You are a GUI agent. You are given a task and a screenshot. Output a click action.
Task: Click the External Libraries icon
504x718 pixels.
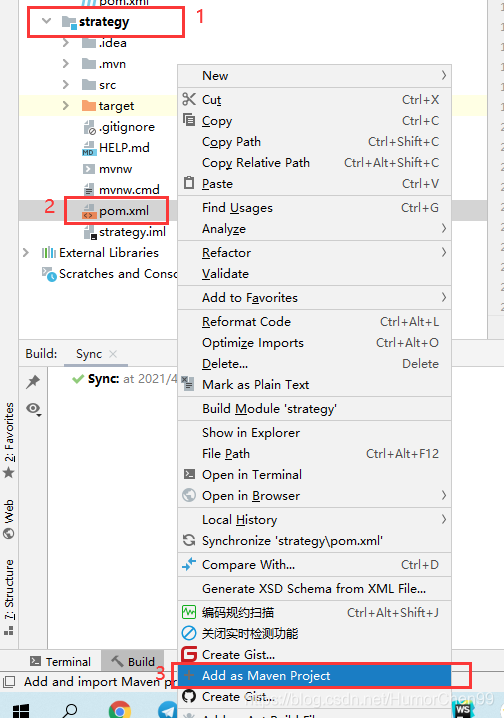[x=49, y=252]
